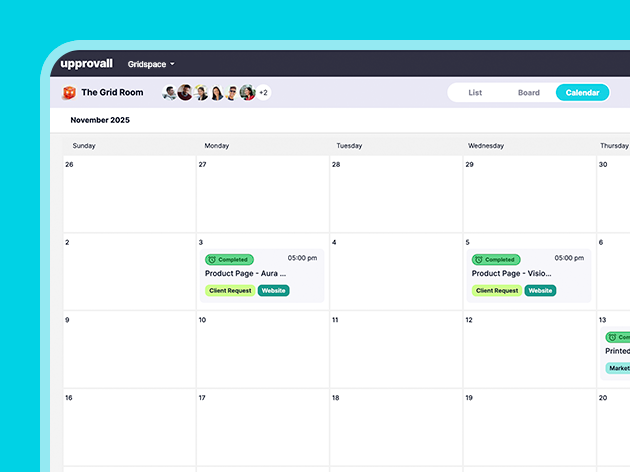Click the second member avatar with beard

coord(185,92)
